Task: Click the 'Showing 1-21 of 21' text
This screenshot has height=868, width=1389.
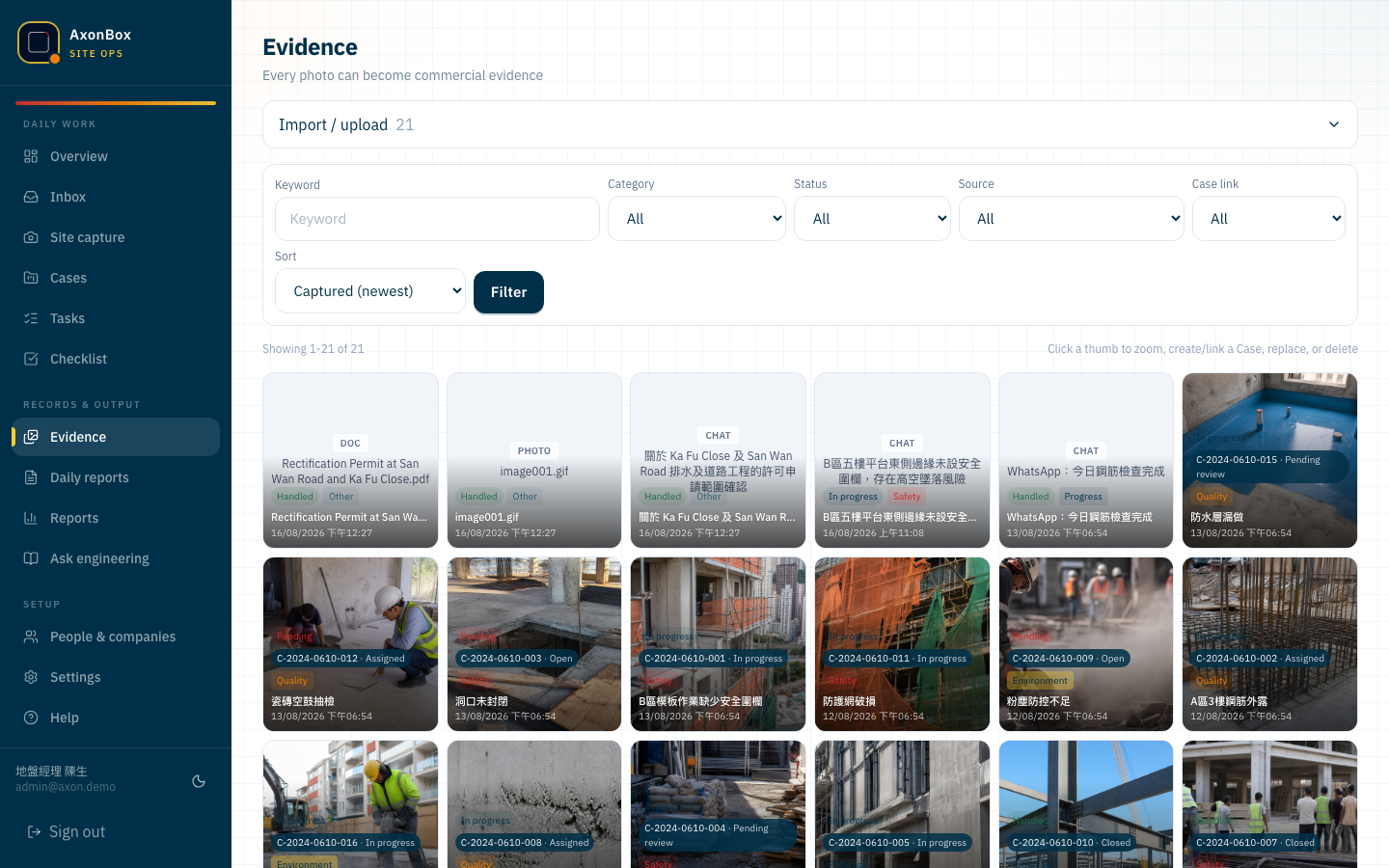Action: [x=313, y=349]
